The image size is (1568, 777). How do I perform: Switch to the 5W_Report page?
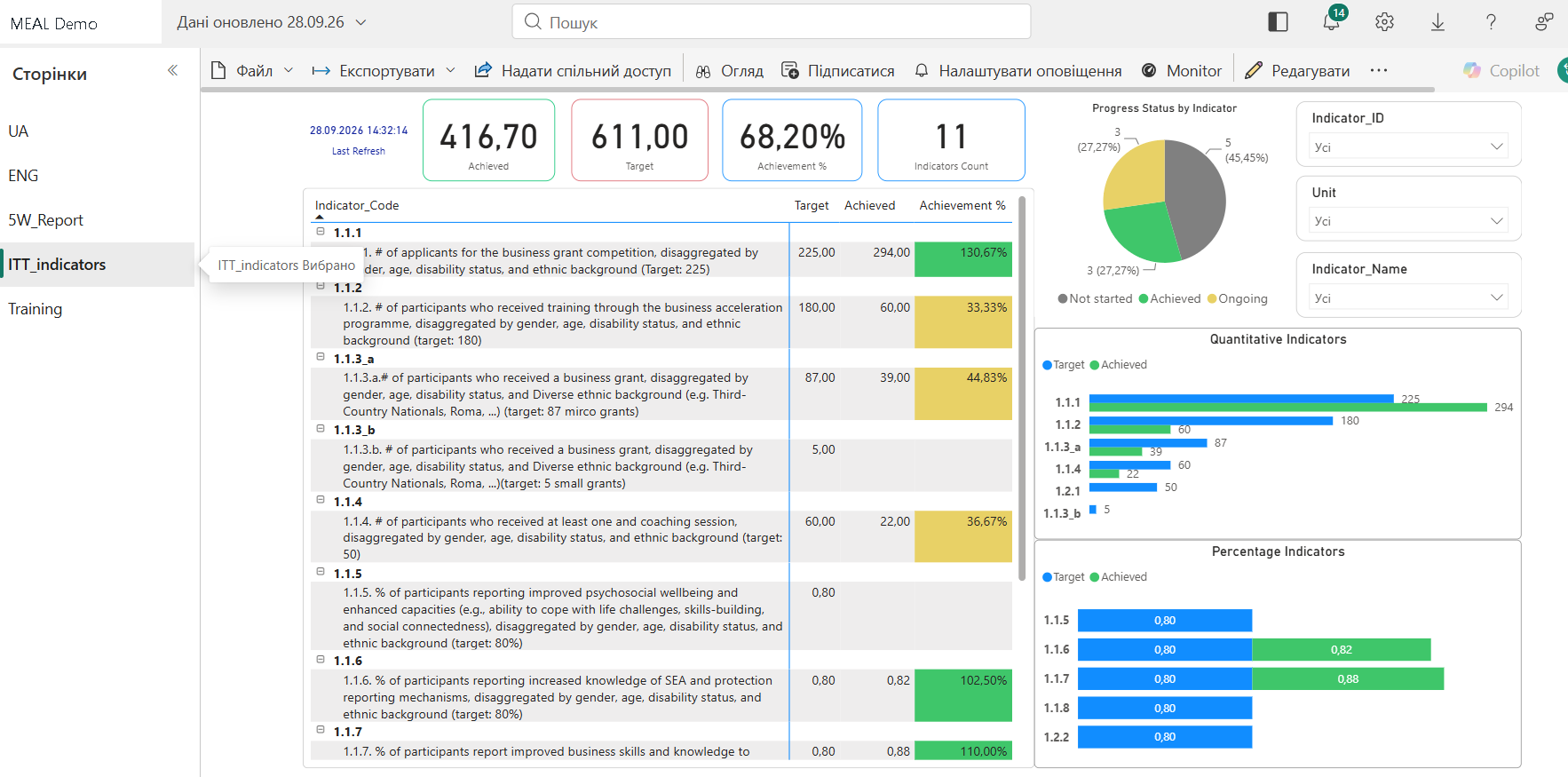coord(46,220)
